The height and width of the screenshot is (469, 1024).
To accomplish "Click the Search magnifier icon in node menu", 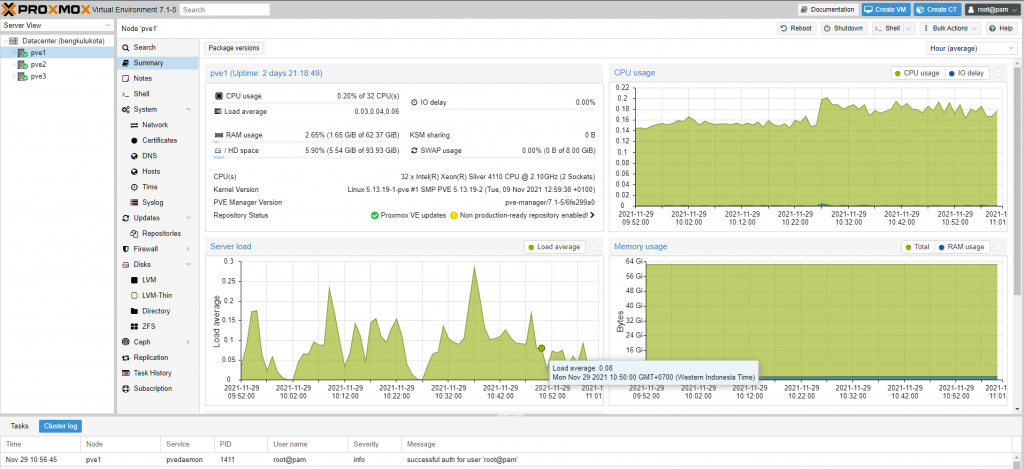I will click(126, 48).
